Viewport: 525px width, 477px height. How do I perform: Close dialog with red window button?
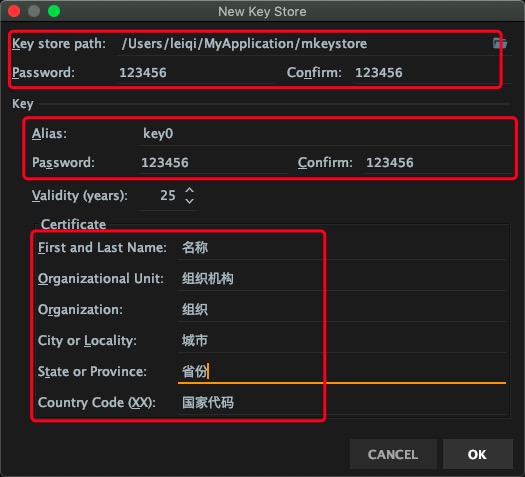[x=14, y=11]
